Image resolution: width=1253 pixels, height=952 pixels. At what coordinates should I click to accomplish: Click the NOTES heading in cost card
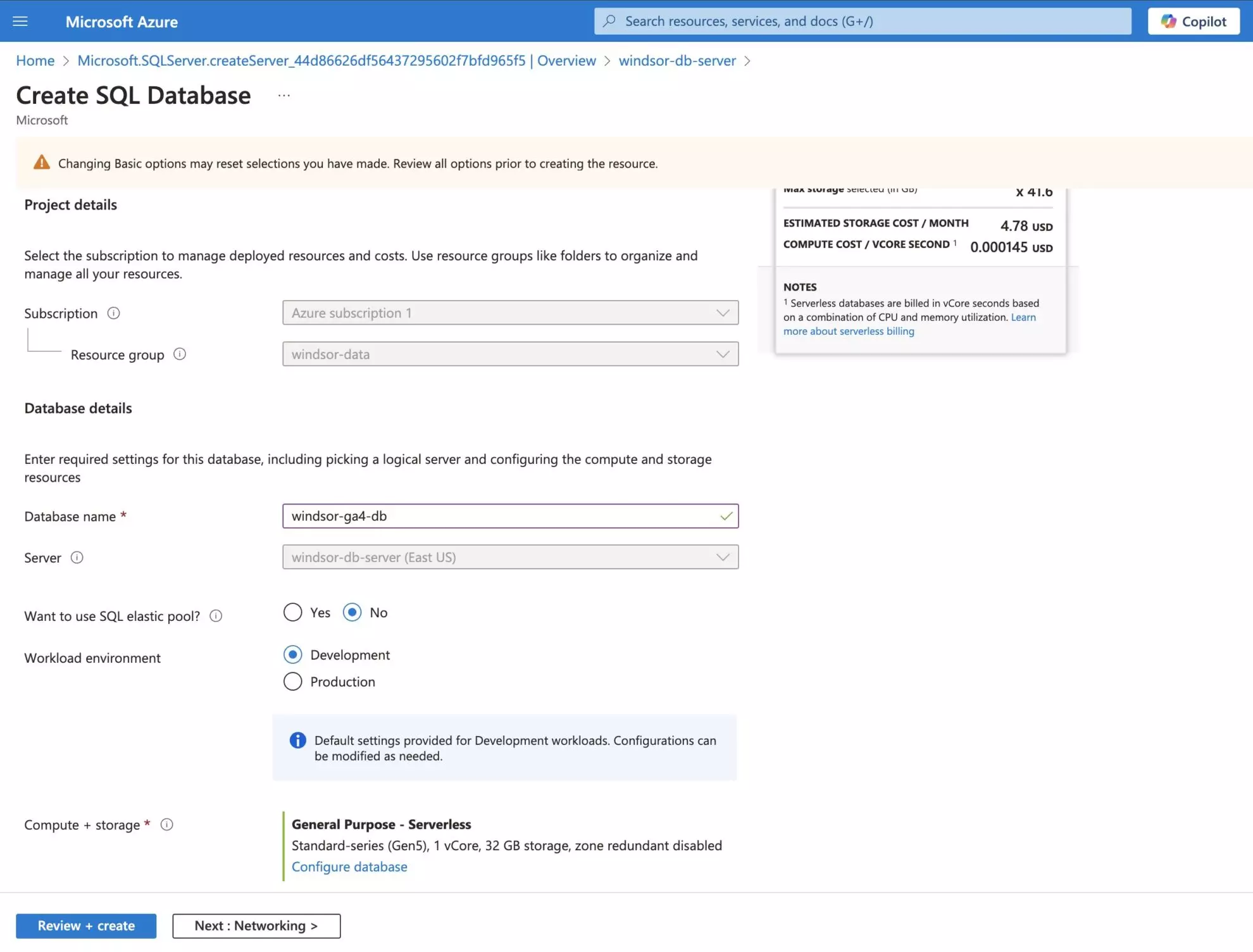coord(800,287)
